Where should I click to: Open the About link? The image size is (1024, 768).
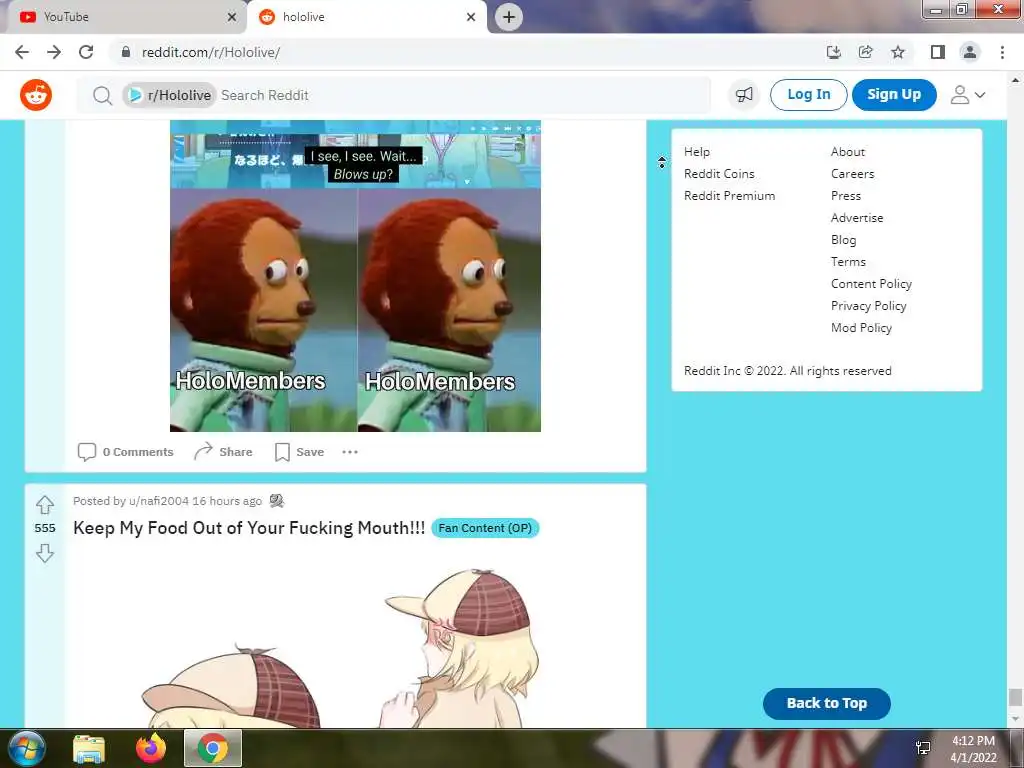click(x=848, y=152)
